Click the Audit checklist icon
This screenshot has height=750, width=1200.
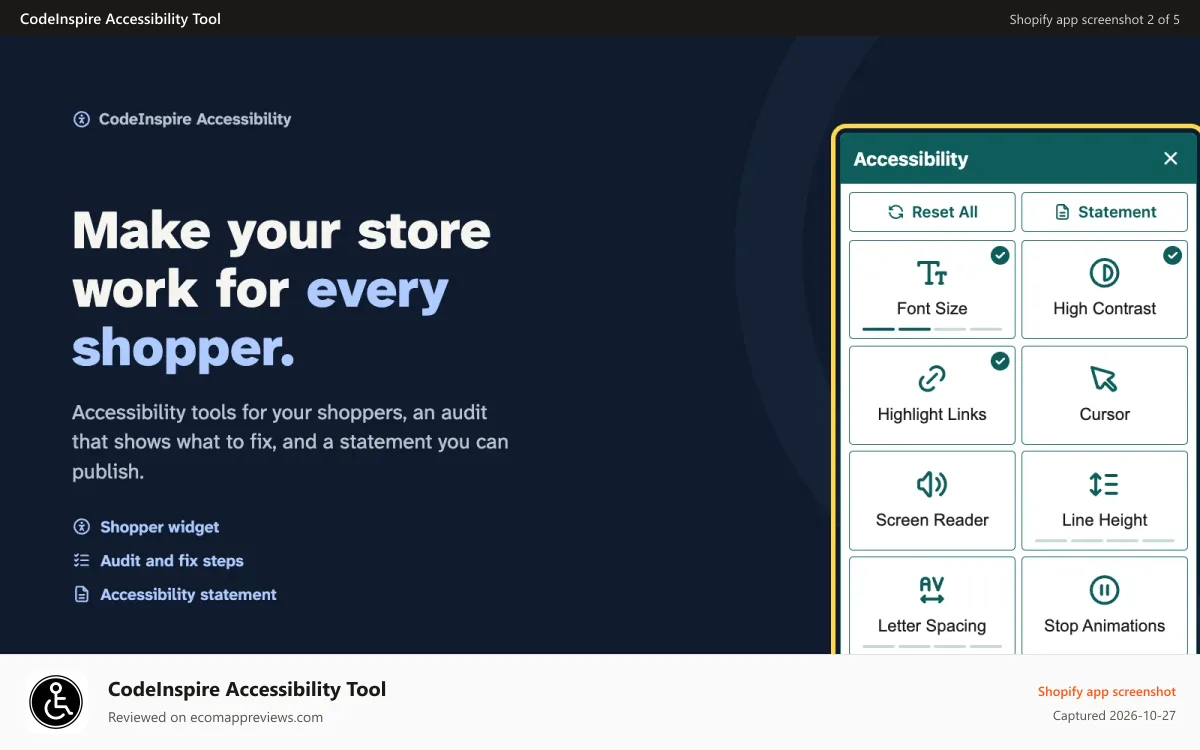click(x=82, y=561)
